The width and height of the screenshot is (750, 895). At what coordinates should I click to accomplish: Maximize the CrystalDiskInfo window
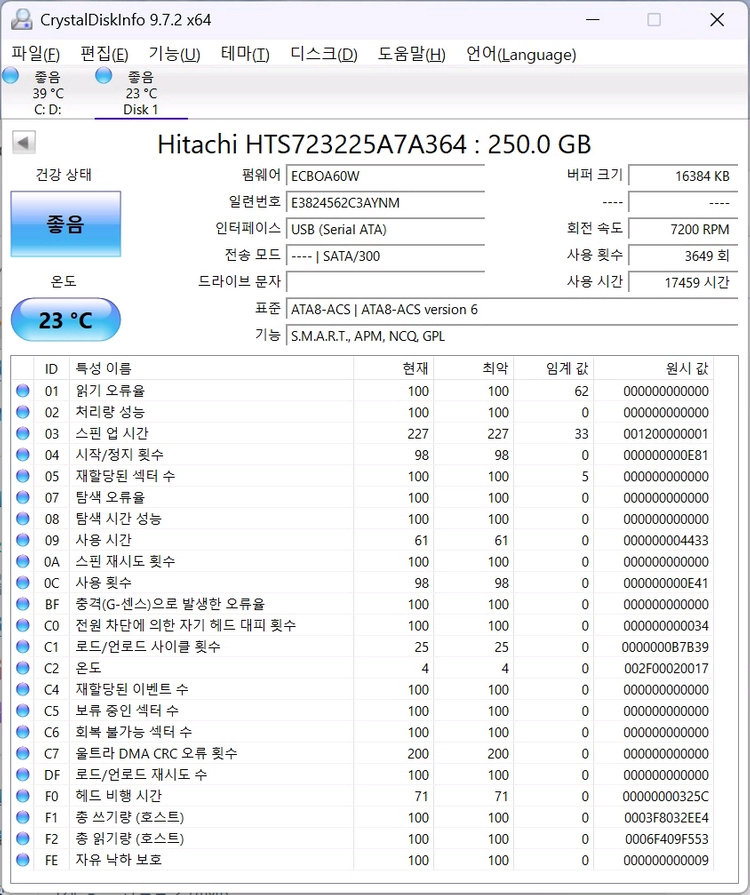pos(654,20)
